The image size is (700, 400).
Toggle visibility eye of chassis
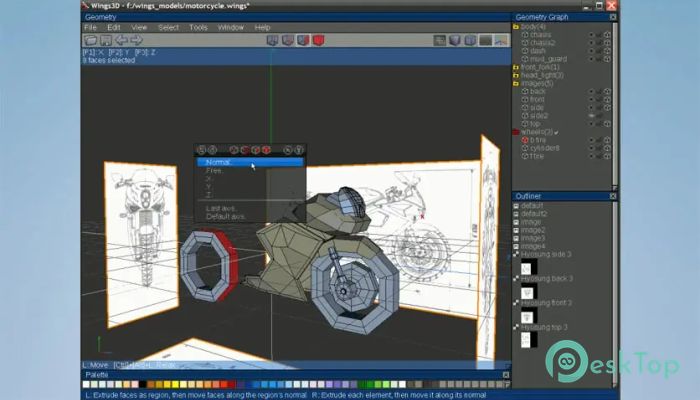click(x=592, y=35)
